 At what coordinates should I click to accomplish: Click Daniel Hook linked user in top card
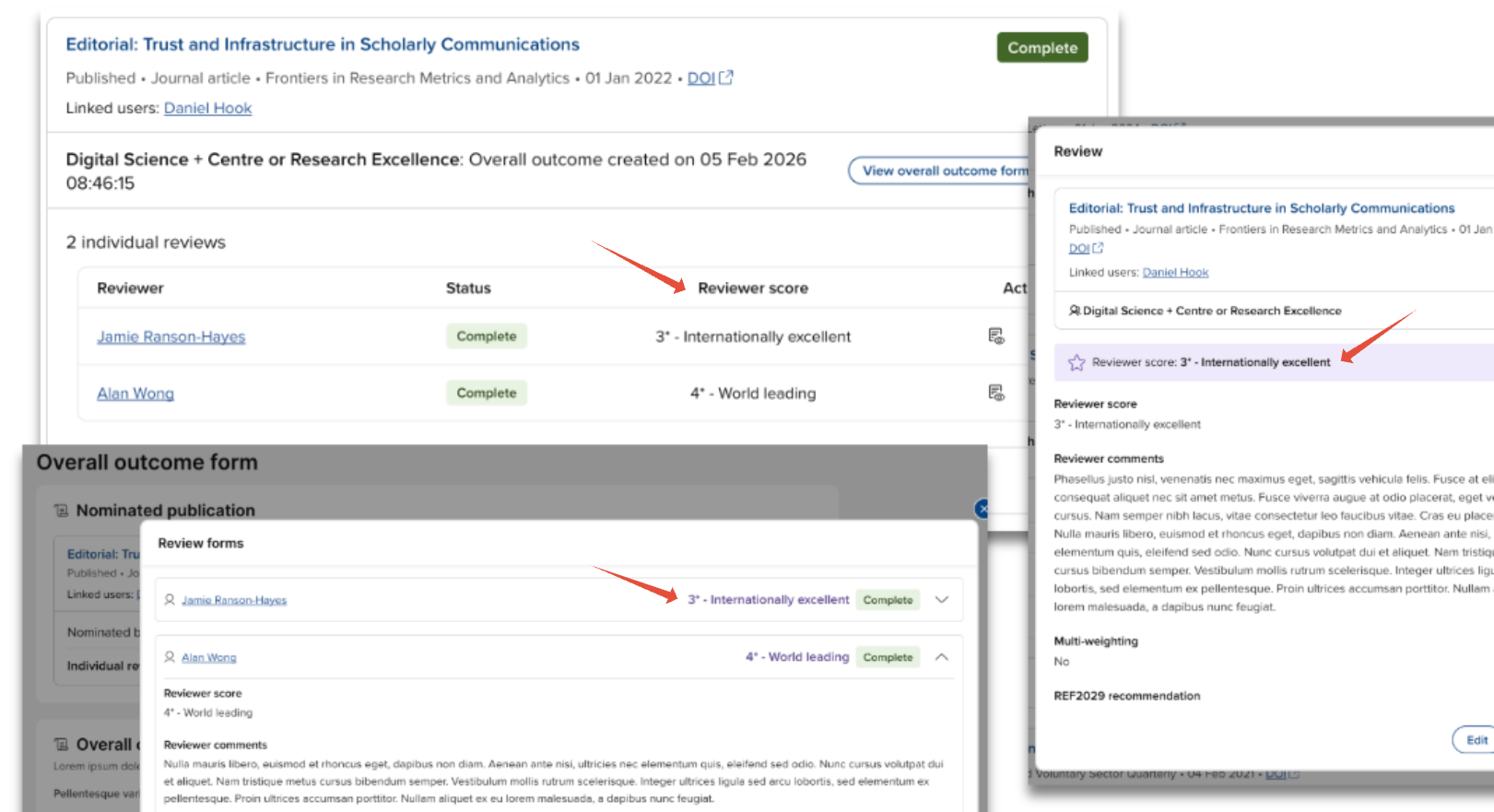207,108
